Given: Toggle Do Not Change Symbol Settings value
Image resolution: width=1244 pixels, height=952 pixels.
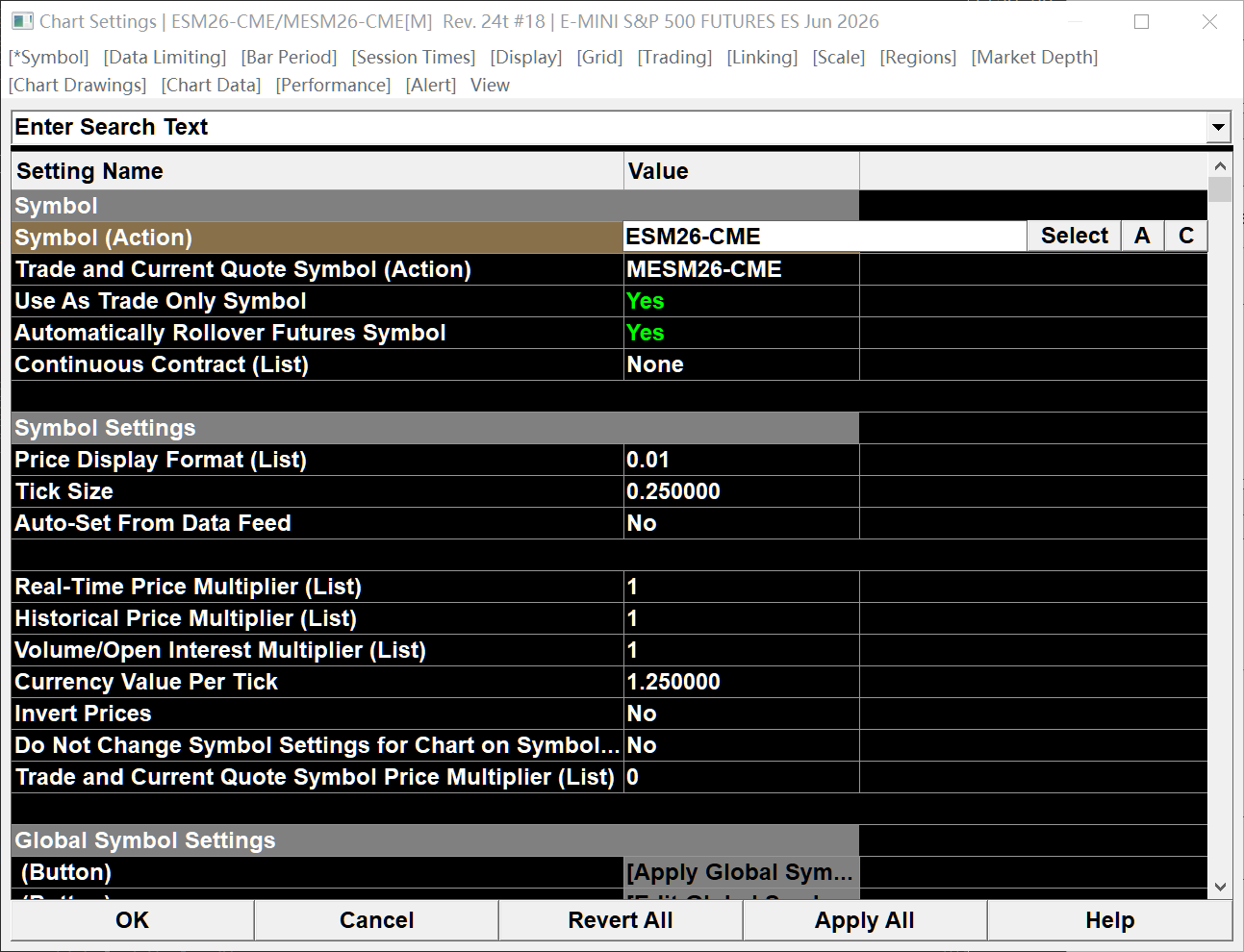Looking at the screenshot, I should coord(742,745).
